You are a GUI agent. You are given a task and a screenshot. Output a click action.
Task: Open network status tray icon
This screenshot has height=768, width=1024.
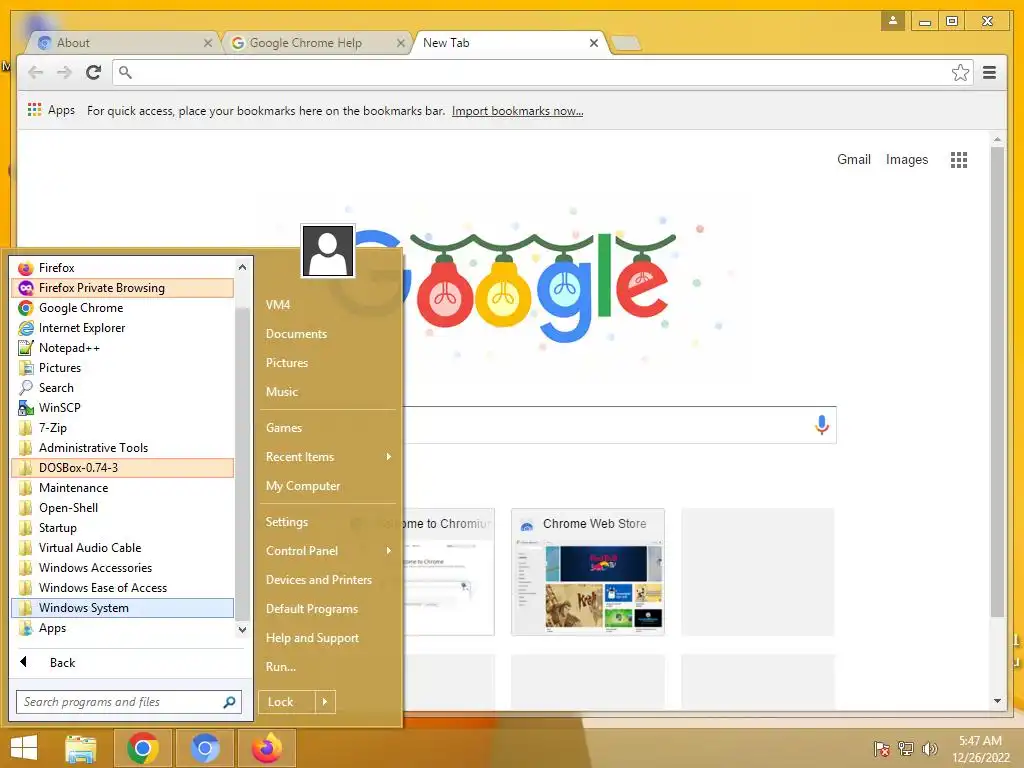tap(906, 748)
